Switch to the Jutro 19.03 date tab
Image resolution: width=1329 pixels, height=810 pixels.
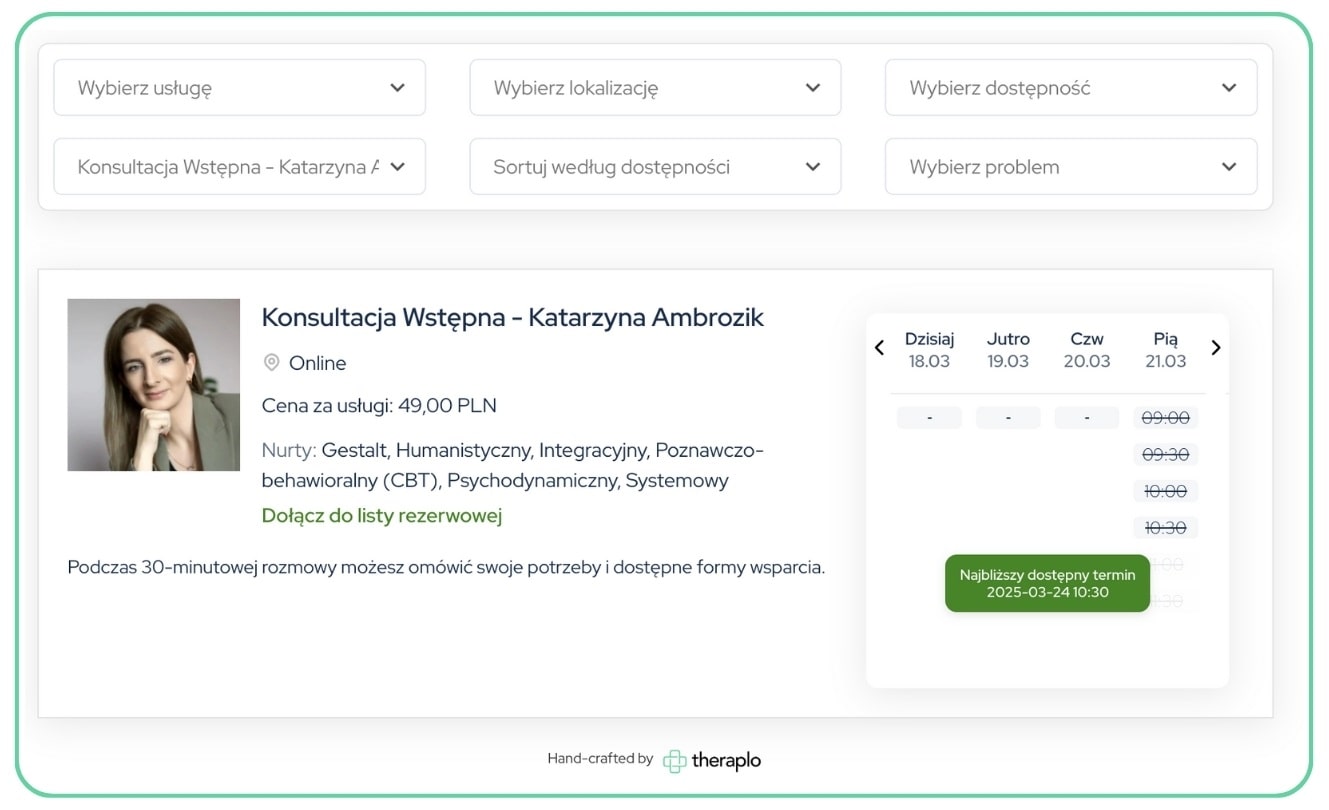pyautogui.click(x=1008, y=349)
